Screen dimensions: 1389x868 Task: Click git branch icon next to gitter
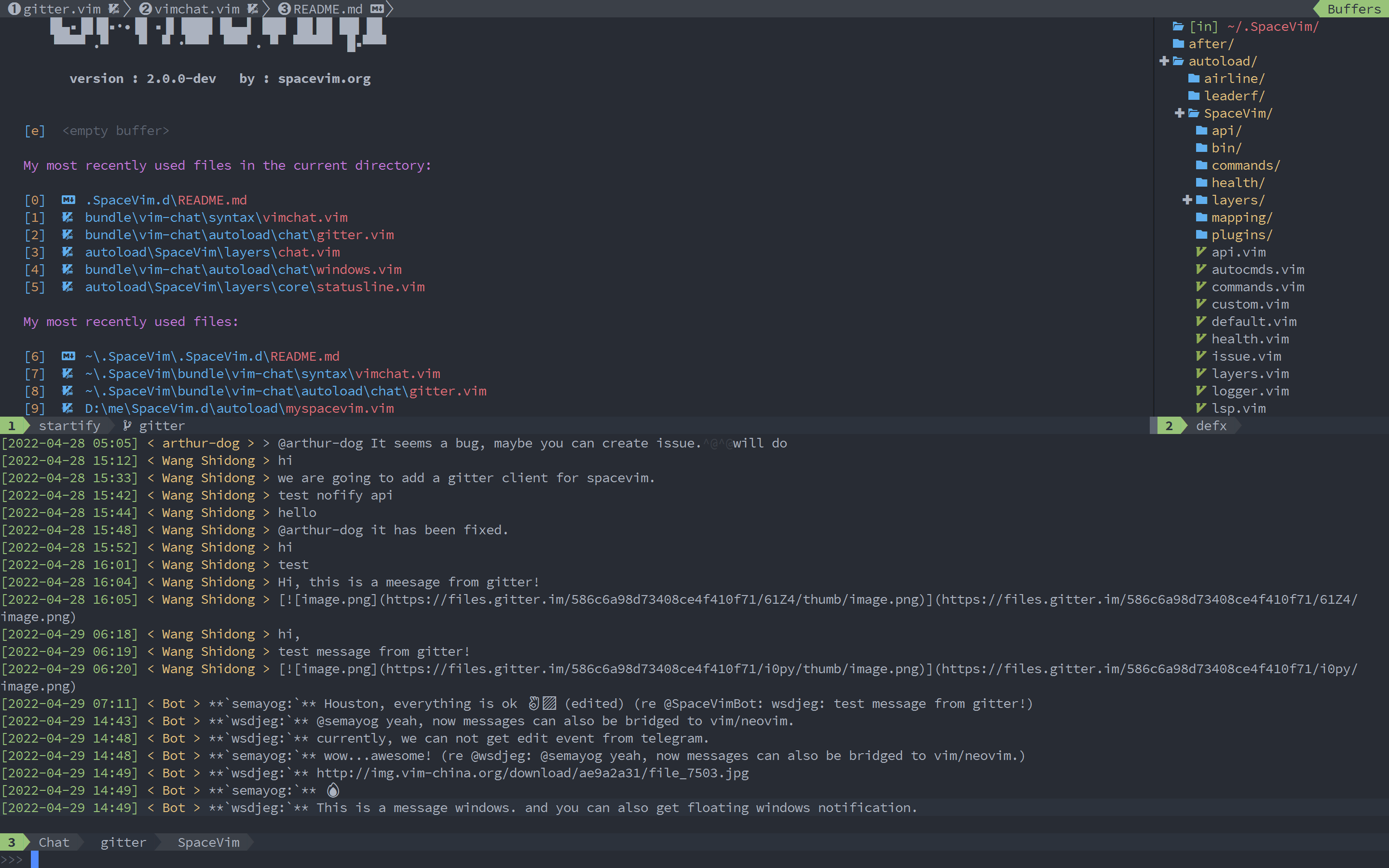[127, 426]
